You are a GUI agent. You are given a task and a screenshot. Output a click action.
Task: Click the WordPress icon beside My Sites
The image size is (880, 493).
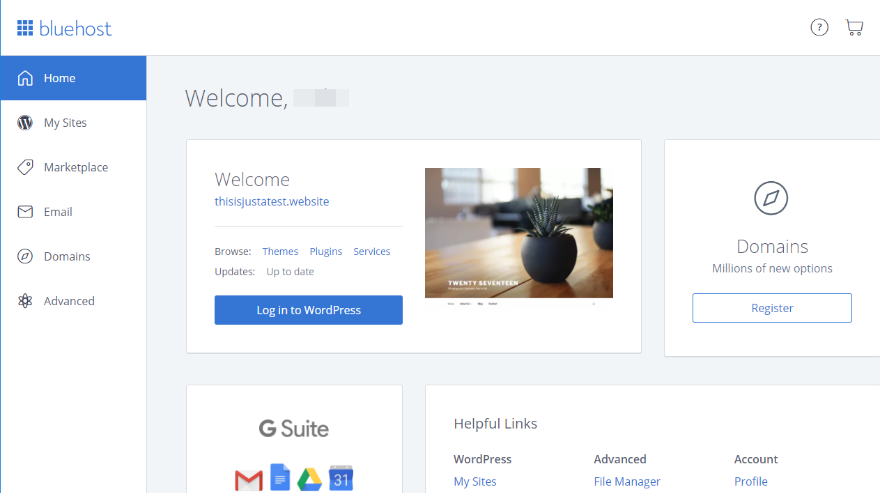(25, 122)
